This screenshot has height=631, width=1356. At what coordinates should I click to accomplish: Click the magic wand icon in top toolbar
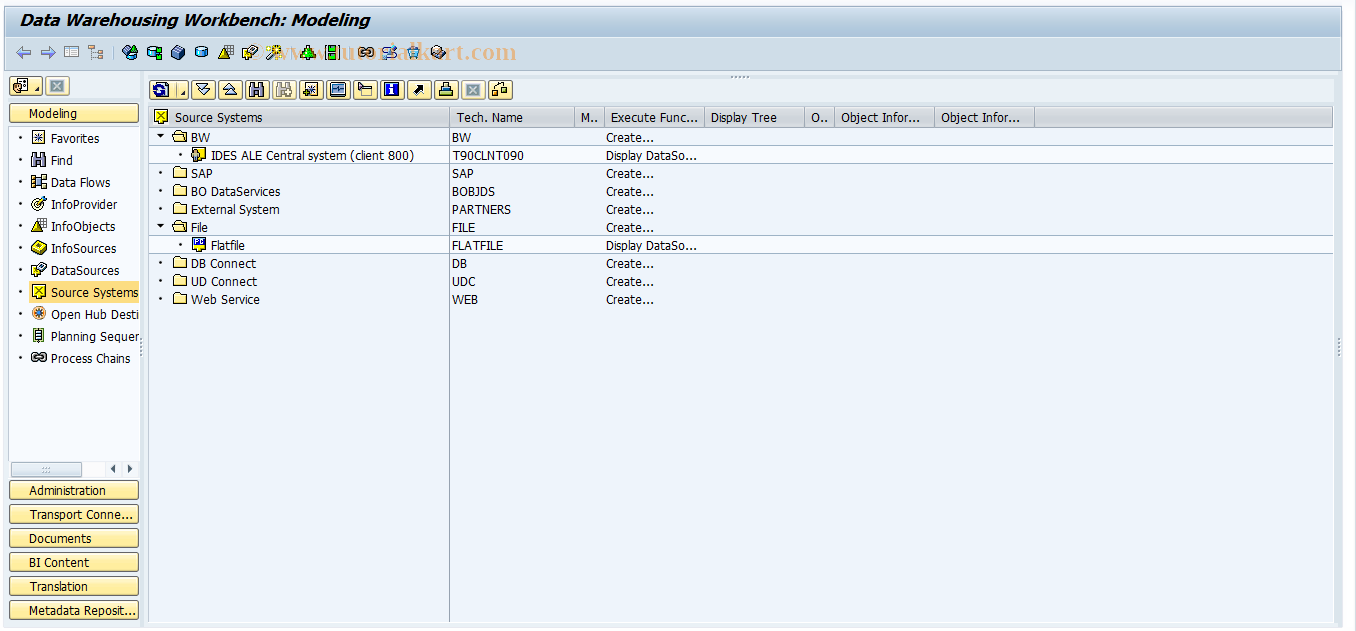pyautogui.click(x=274, y=52)
